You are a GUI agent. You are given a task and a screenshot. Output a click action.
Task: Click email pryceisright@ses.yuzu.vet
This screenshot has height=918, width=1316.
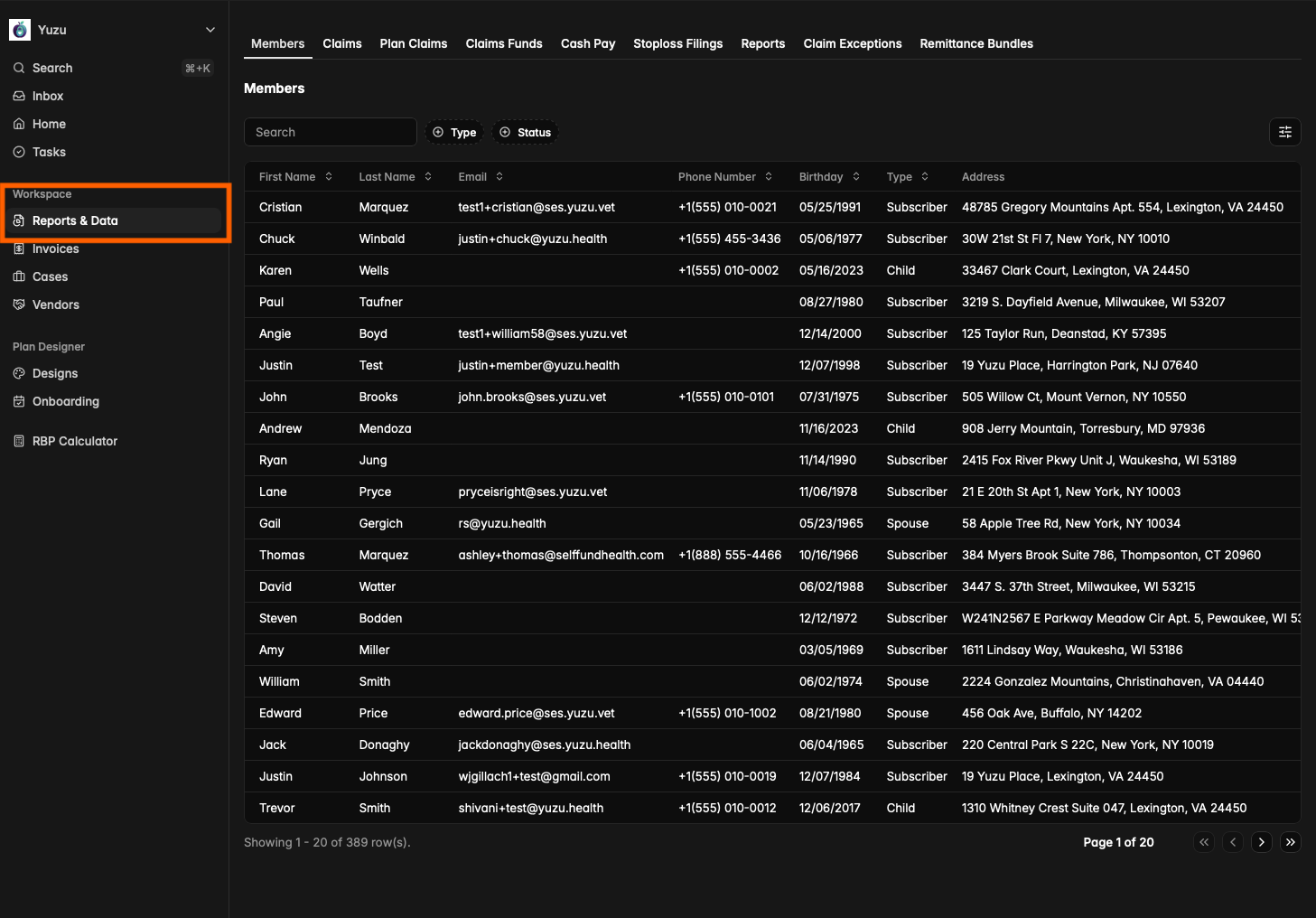pos(533,492)
